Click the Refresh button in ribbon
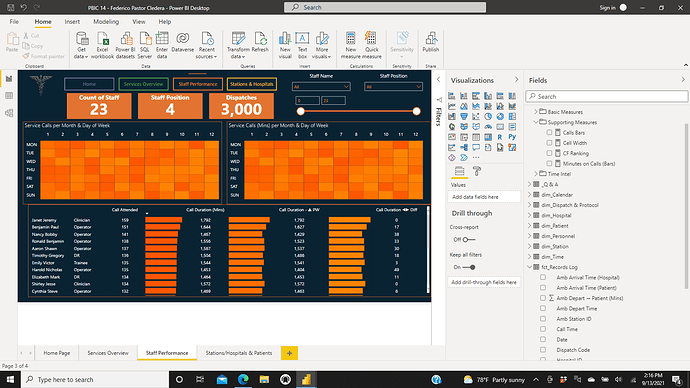Screen dimensions: 690x388 [x=260, y=42]
